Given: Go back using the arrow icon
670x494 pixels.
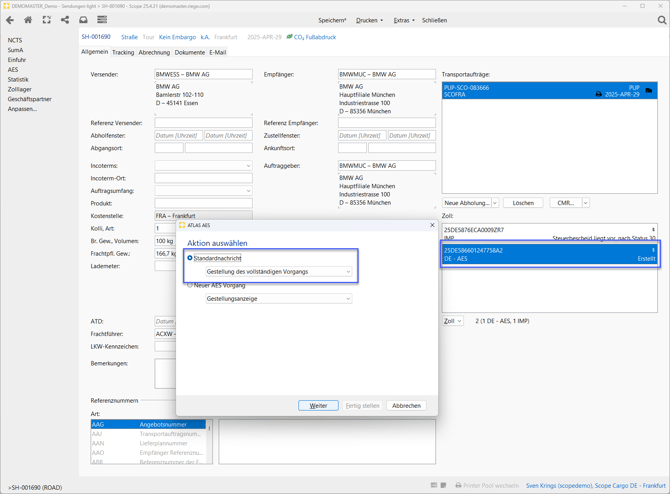Looking at the screenshot, I should click(10, 20).
